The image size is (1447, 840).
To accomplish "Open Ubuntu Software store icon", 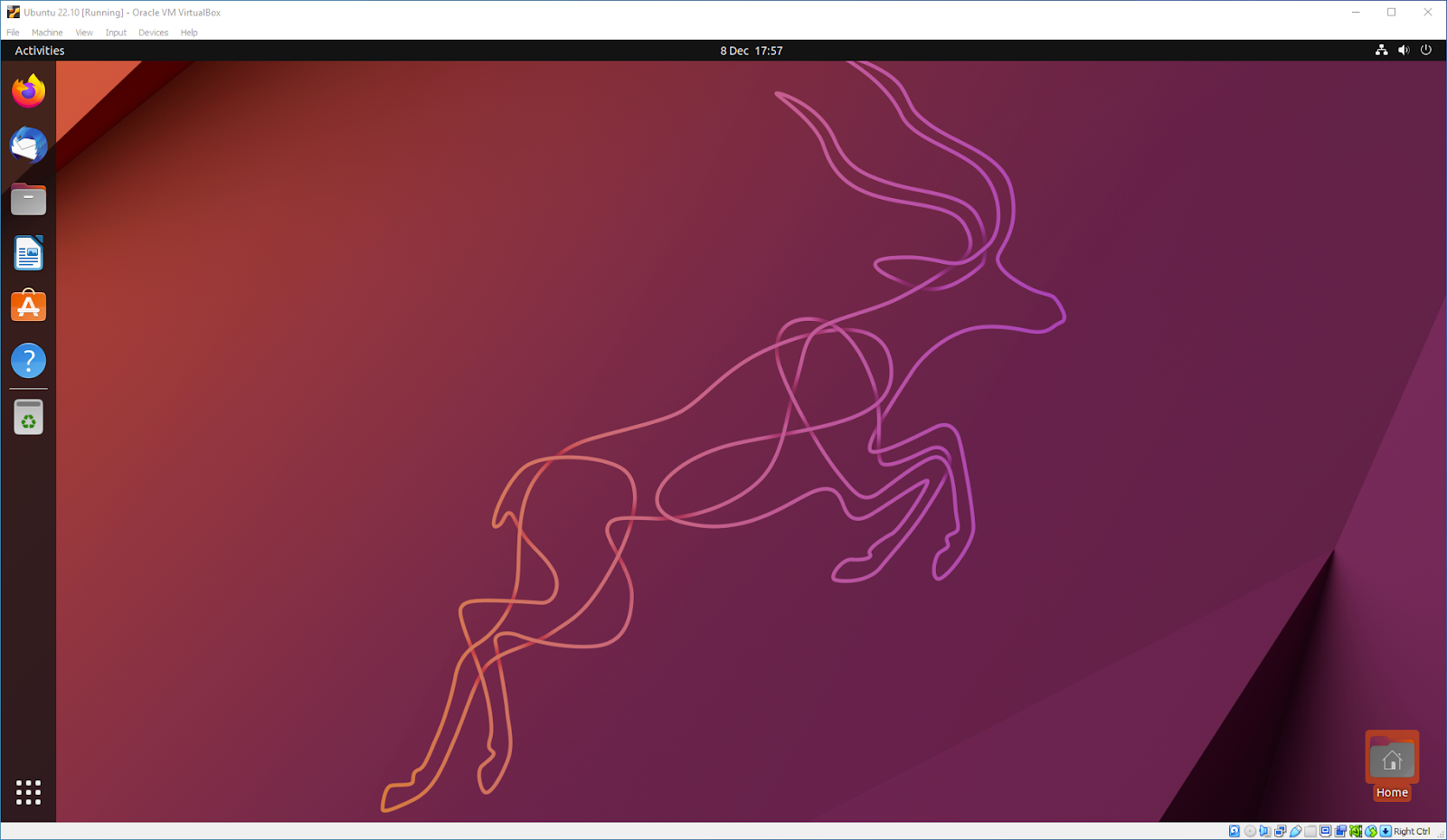I will 28,307.
